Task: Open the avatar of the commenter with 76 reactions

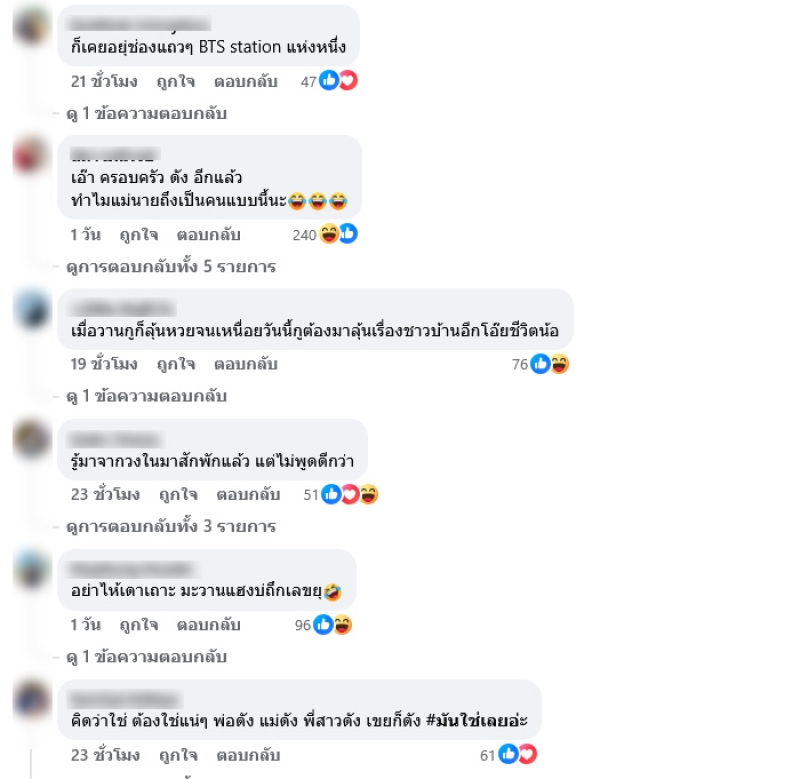Action: coord(32,309)
